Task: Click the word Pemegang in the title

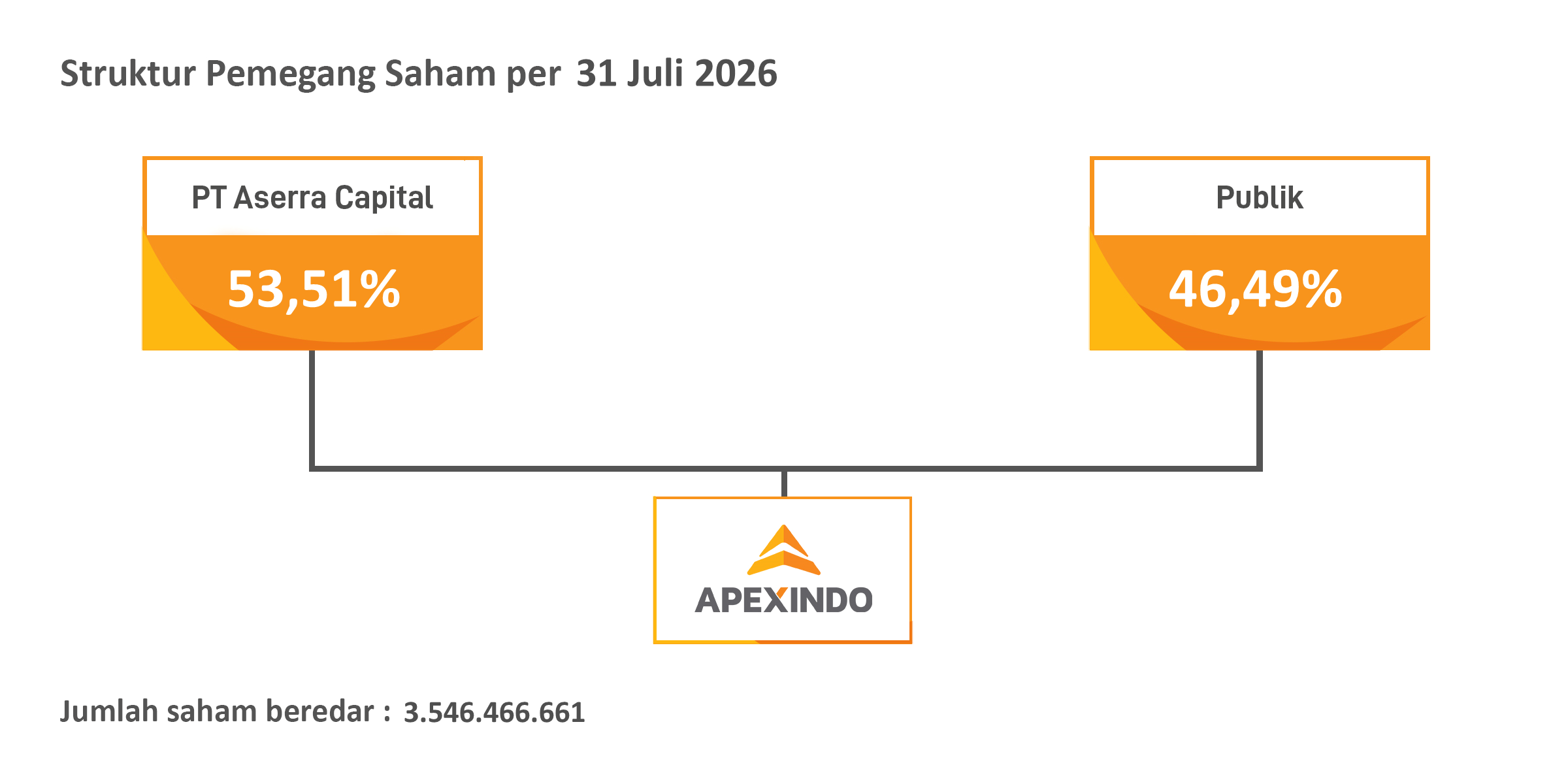Action: pos(291,74)
